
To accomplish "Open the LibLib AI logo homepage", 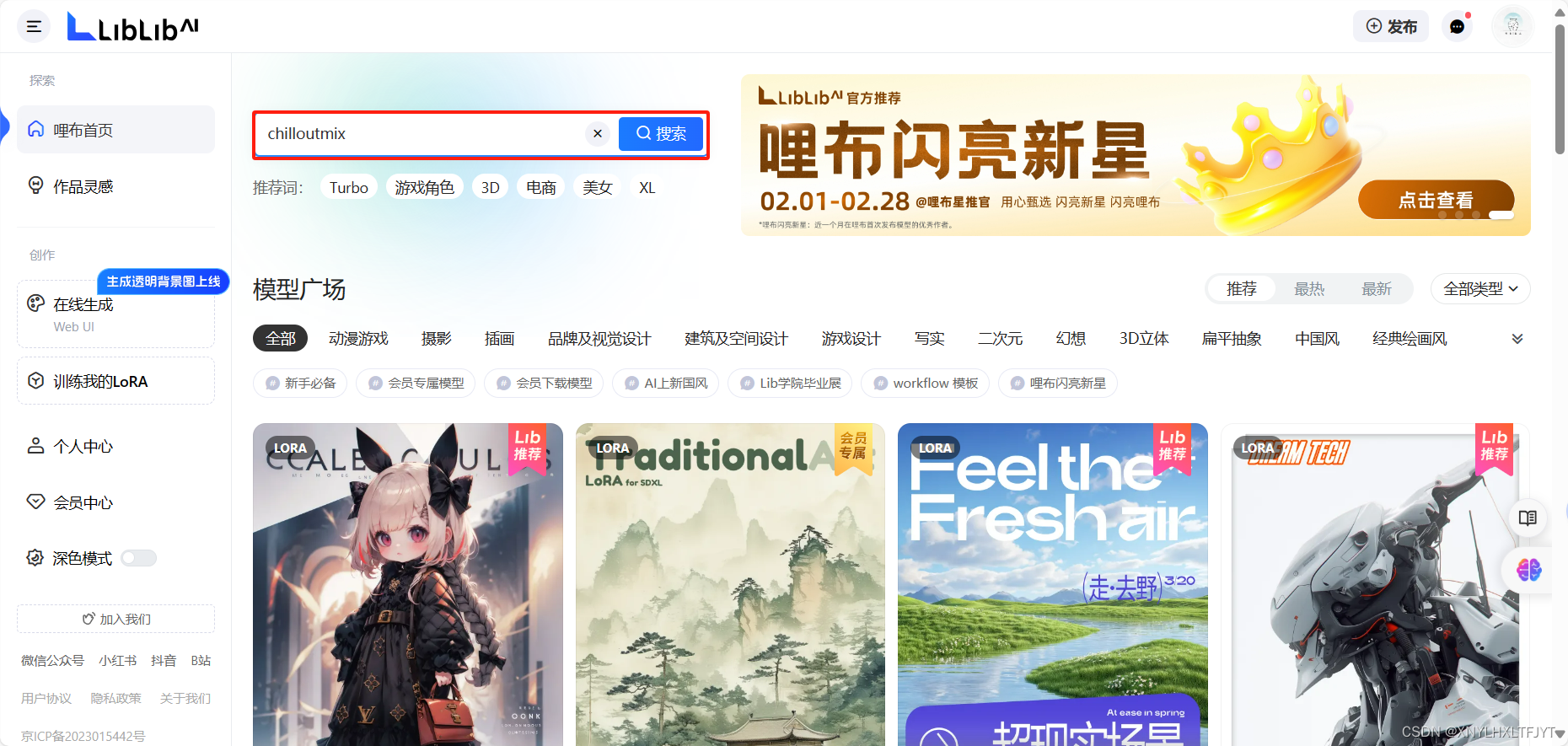I will tap(133, 27).
